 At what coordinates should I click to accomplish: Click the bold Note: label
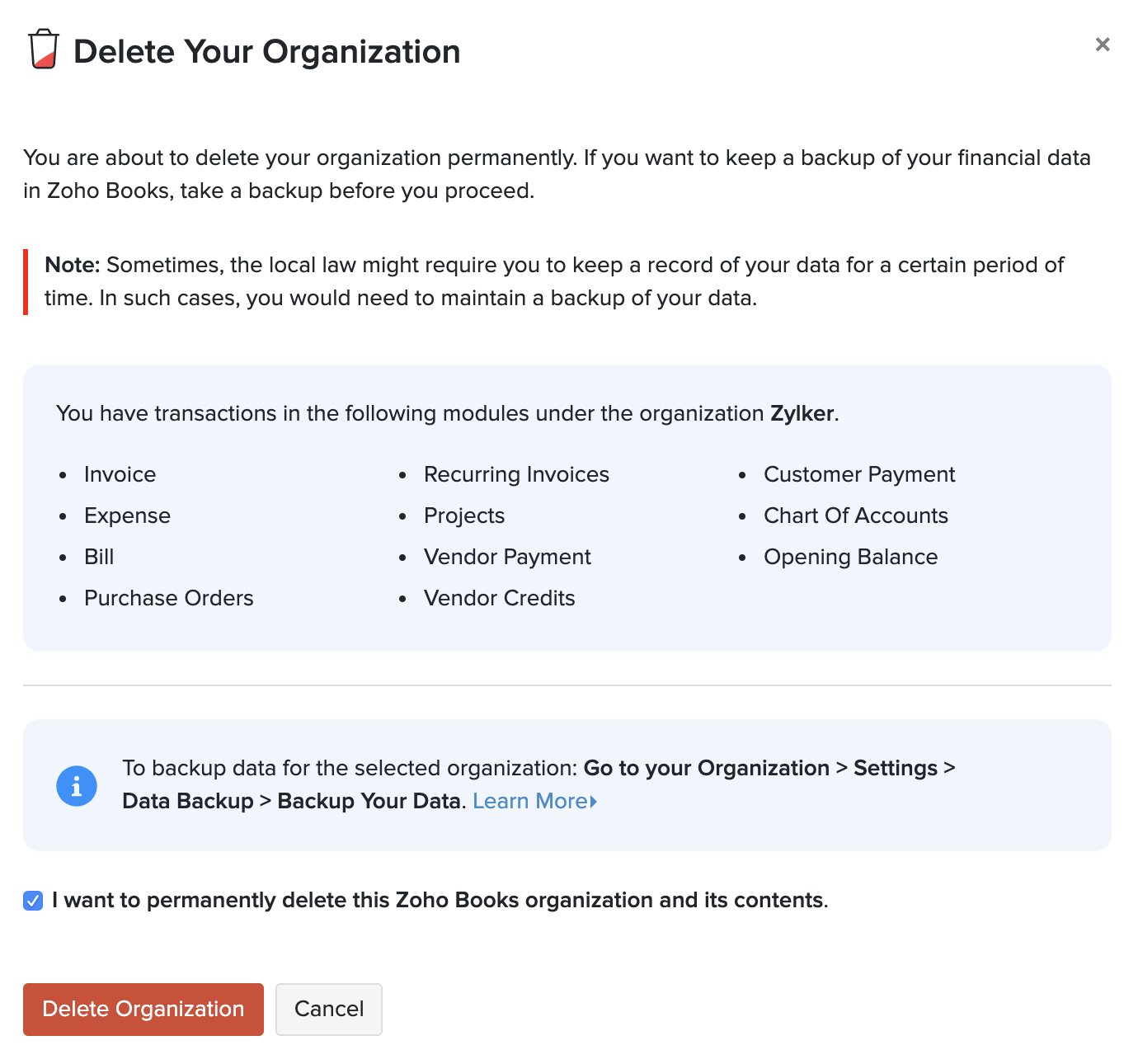72,265
